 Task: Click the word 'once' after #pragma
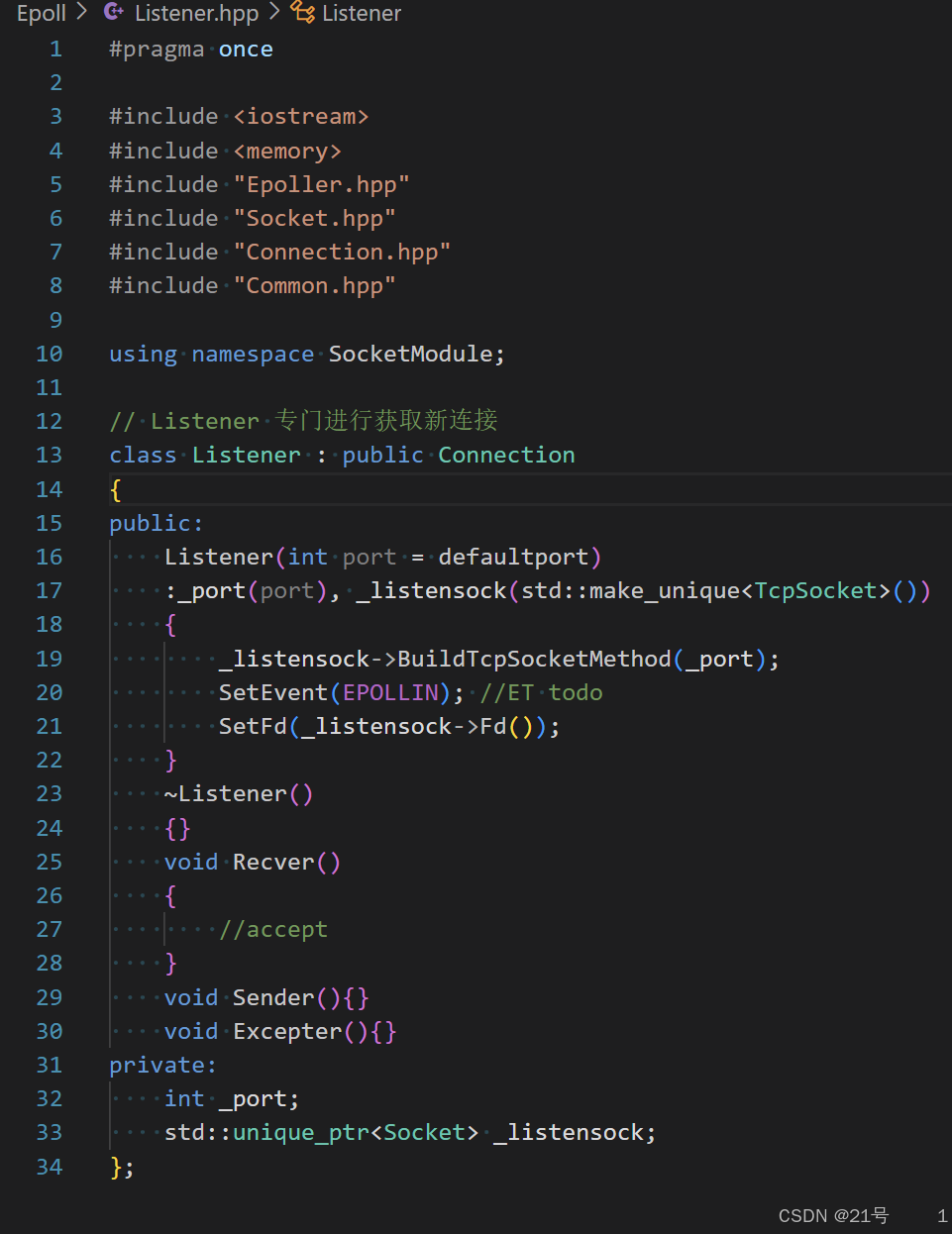pos(246,50)
